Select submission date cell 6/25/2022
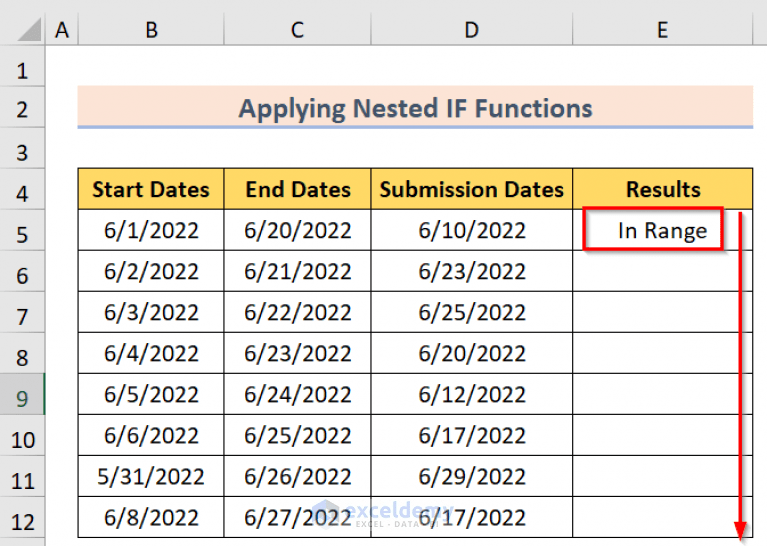 472,313
